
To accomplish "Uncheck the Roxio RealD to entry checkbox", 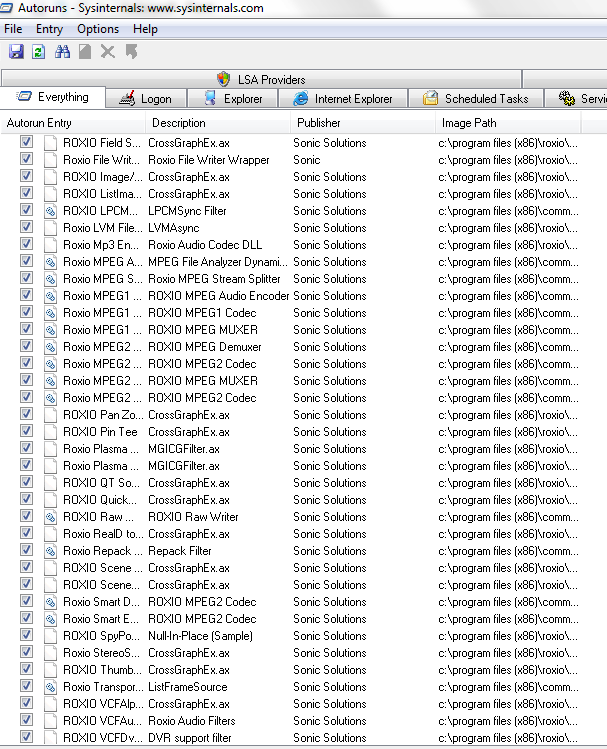I will pos(26,533).
